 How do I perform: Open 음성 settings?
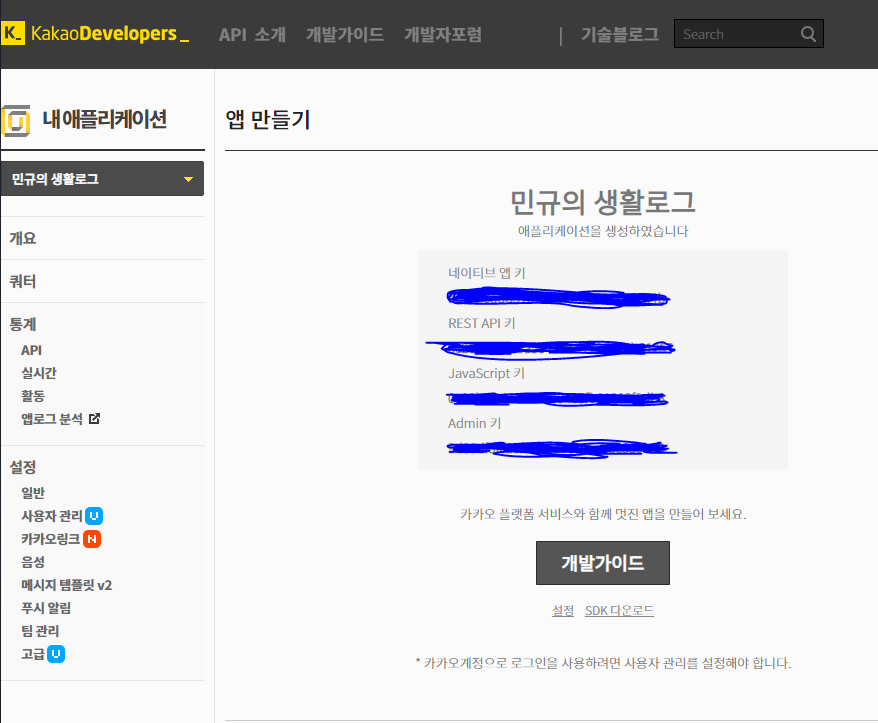[32, 562]
